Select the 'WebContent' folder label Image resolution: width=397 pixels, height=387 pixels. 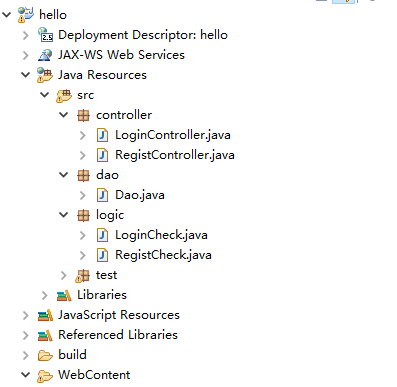(94, 375)
